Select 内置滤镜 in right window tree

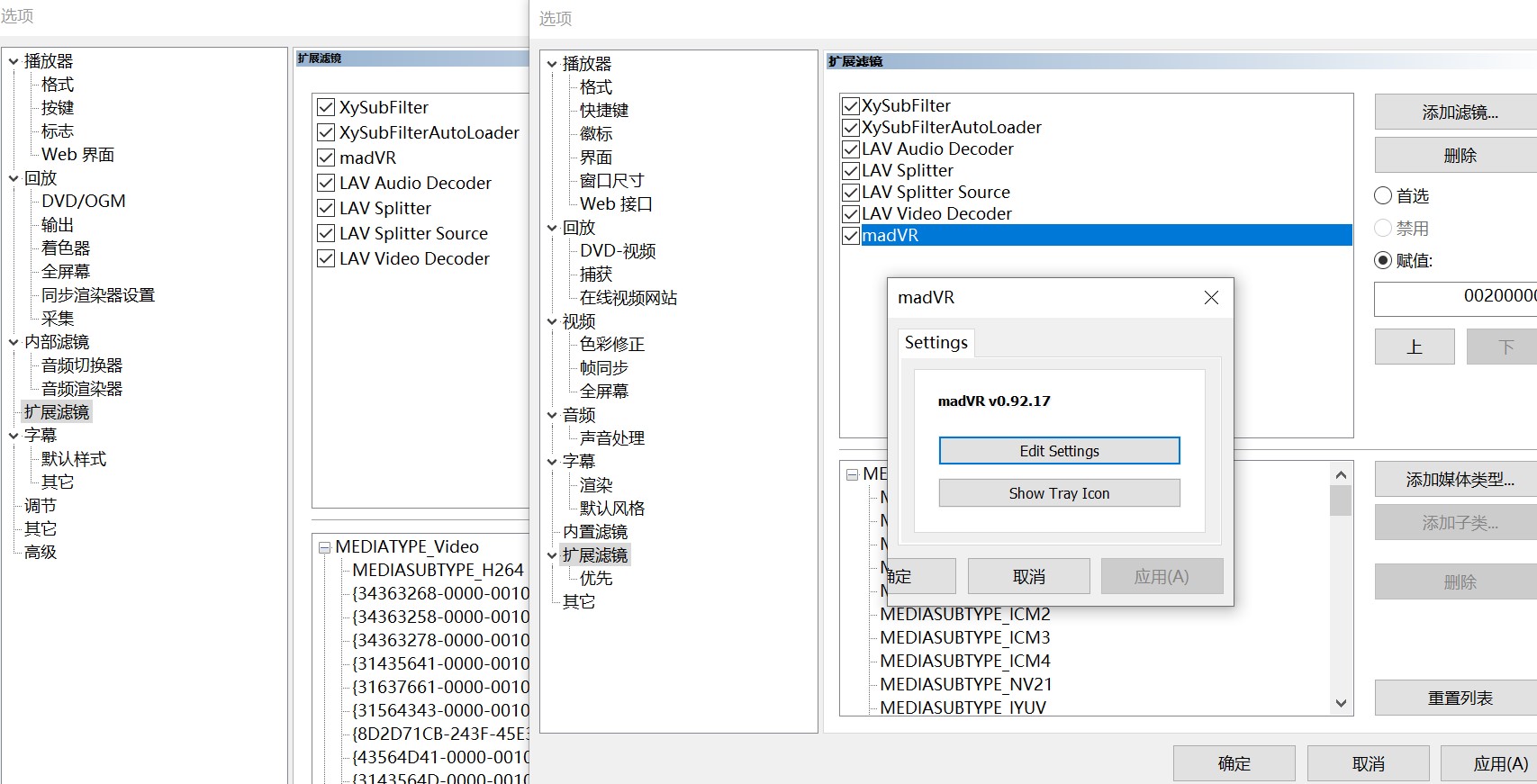[x=595, y=531]
